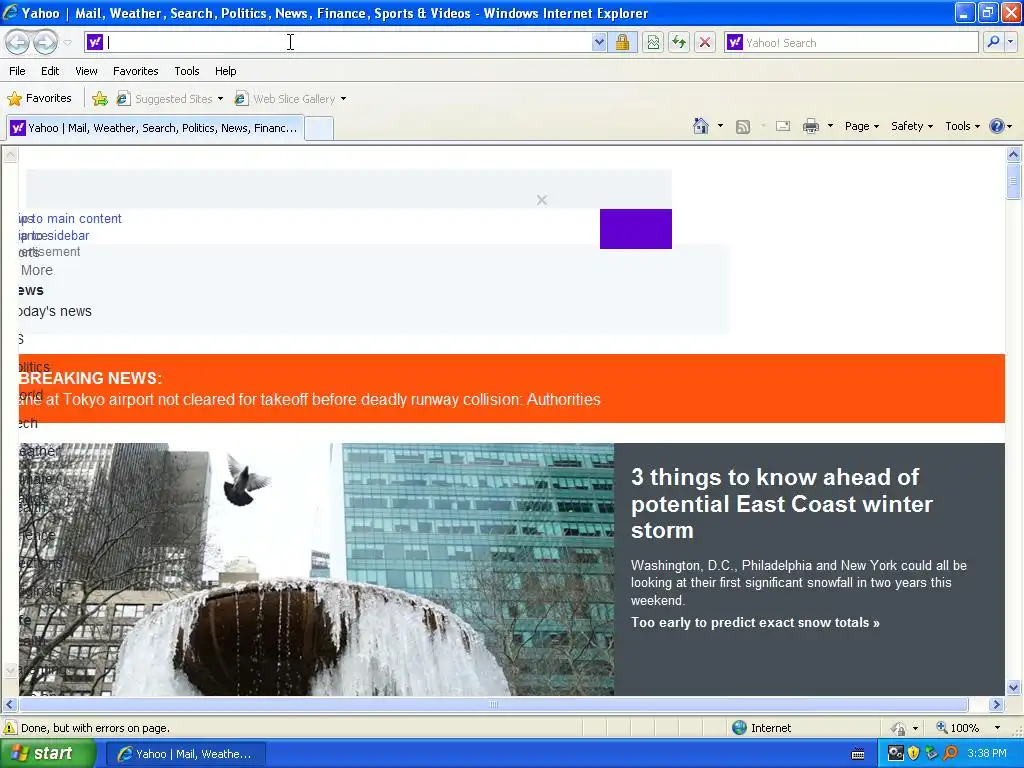Open the East Coast winter storm headline
The height and width of the screenshot is (768, 1024).
pyautogui.click(x=782, y=504)
